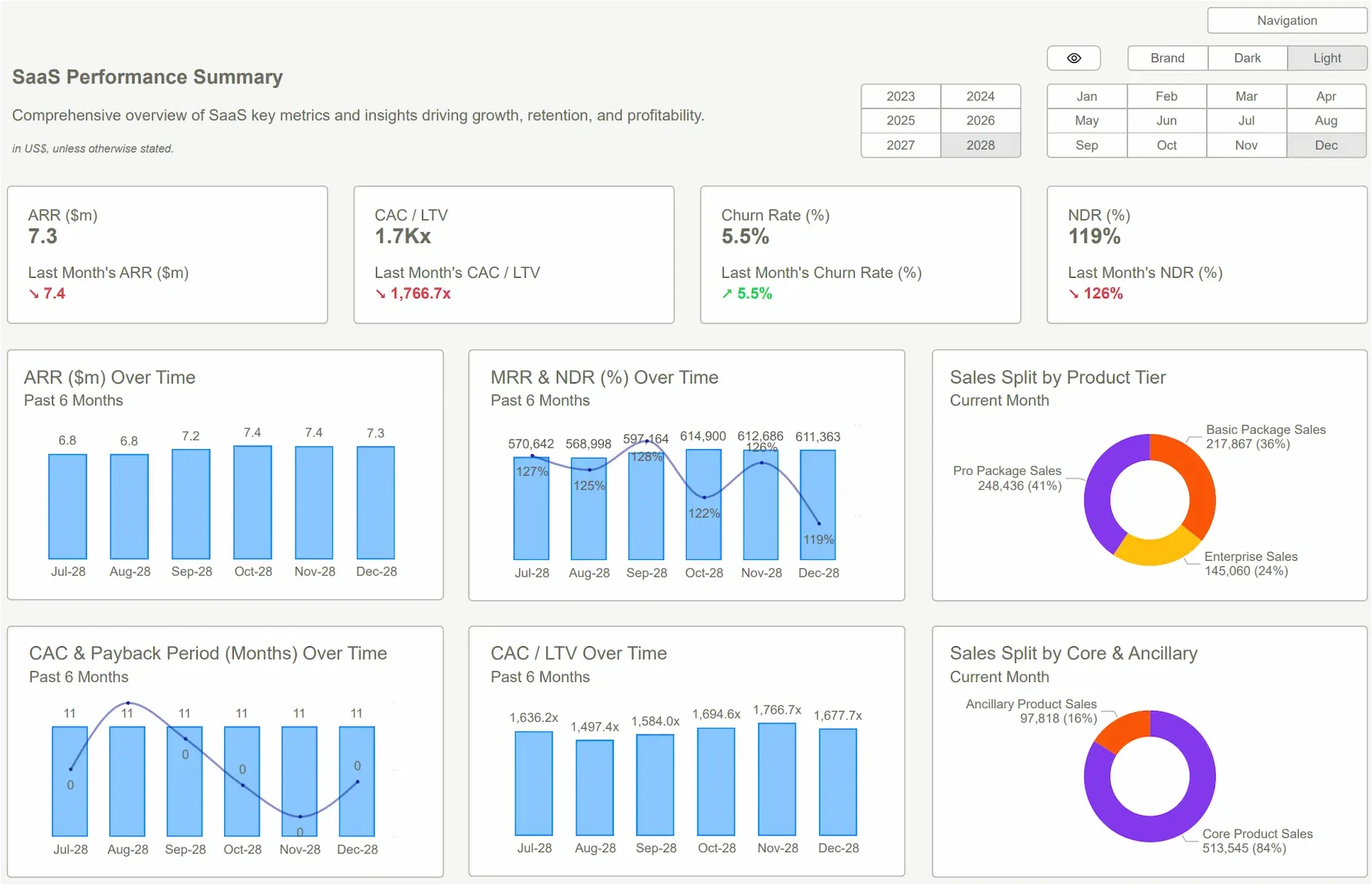The width and height of the screenshot is (1372, 885).
Task: Click the CAC / LTV KPI card
Action: pyautogui.click(x=513, y=255)
